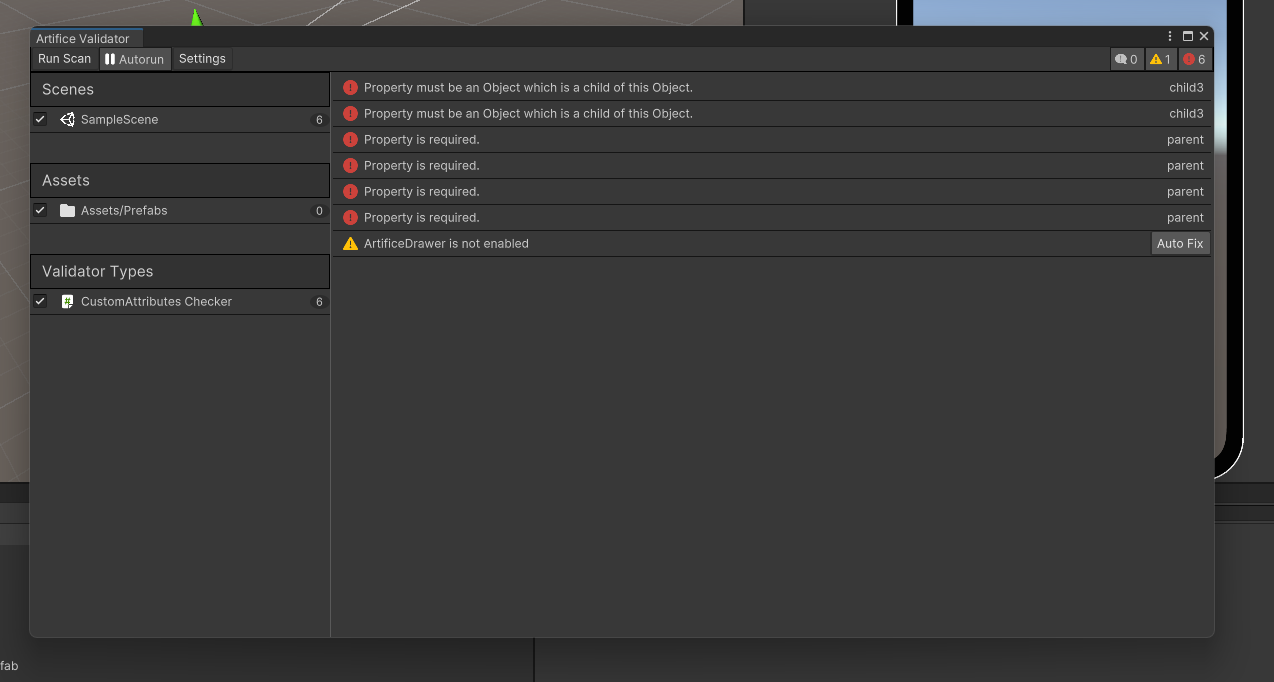Click the Unity icon next to SampleScene

[x=67, y=119]
